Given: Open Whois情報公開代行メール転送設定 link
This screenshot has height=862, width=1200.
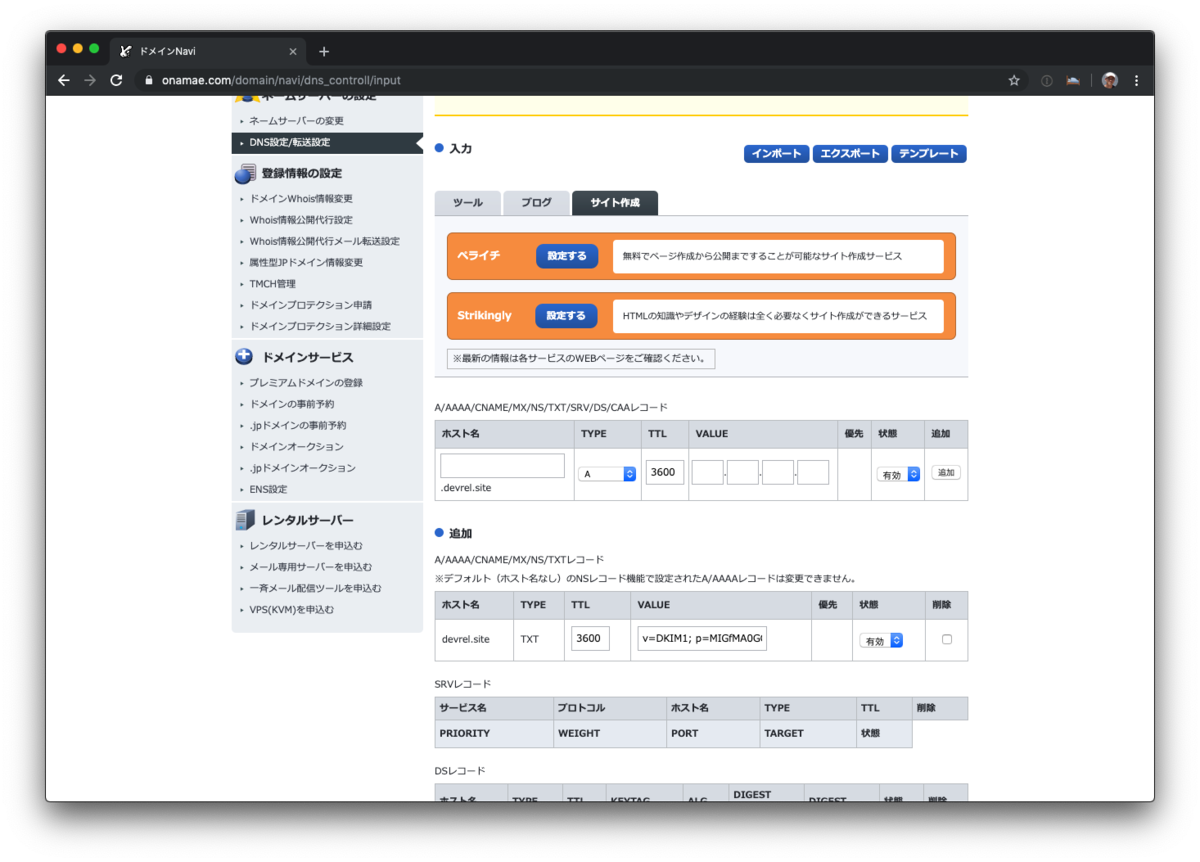Looking at the screenshot, I should tap(324, 241).
